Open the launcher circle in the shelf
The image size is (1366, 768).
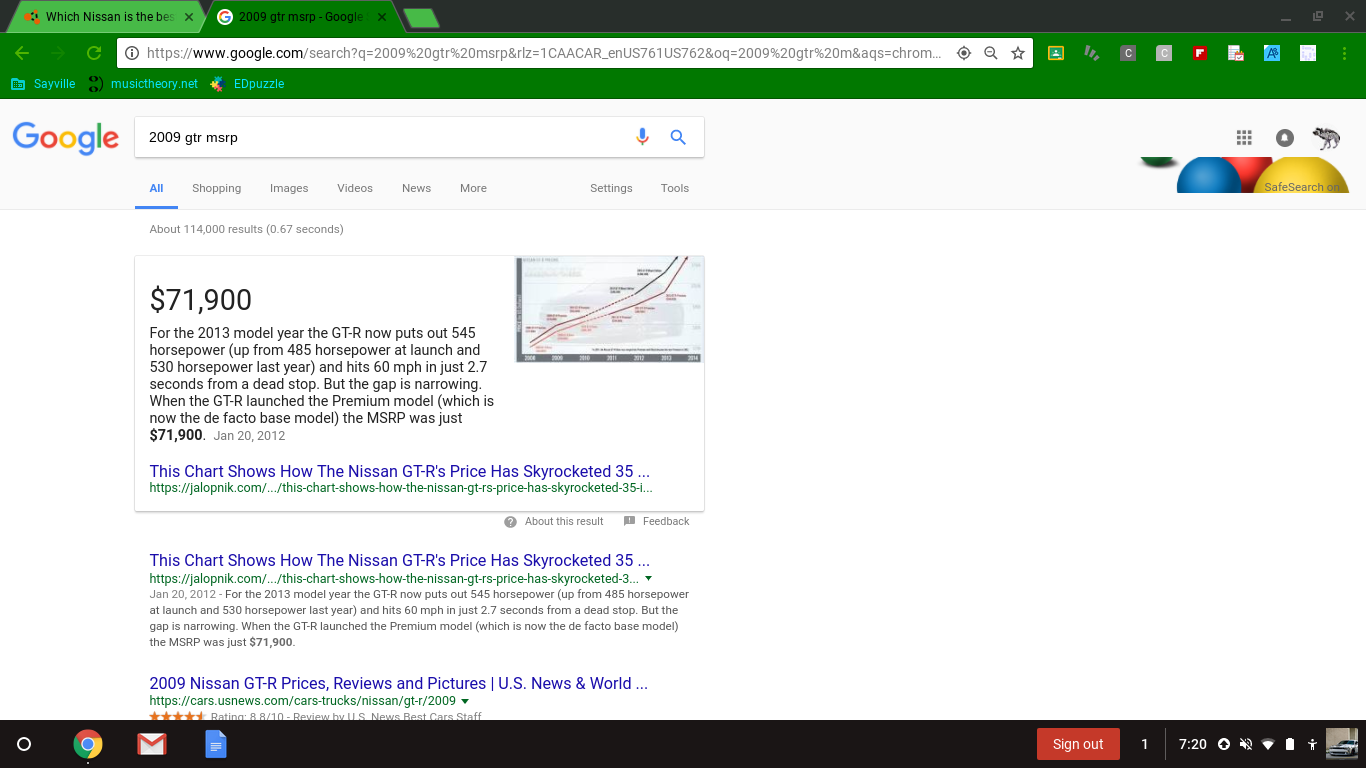pyautogui.click(x=25, y=744)
